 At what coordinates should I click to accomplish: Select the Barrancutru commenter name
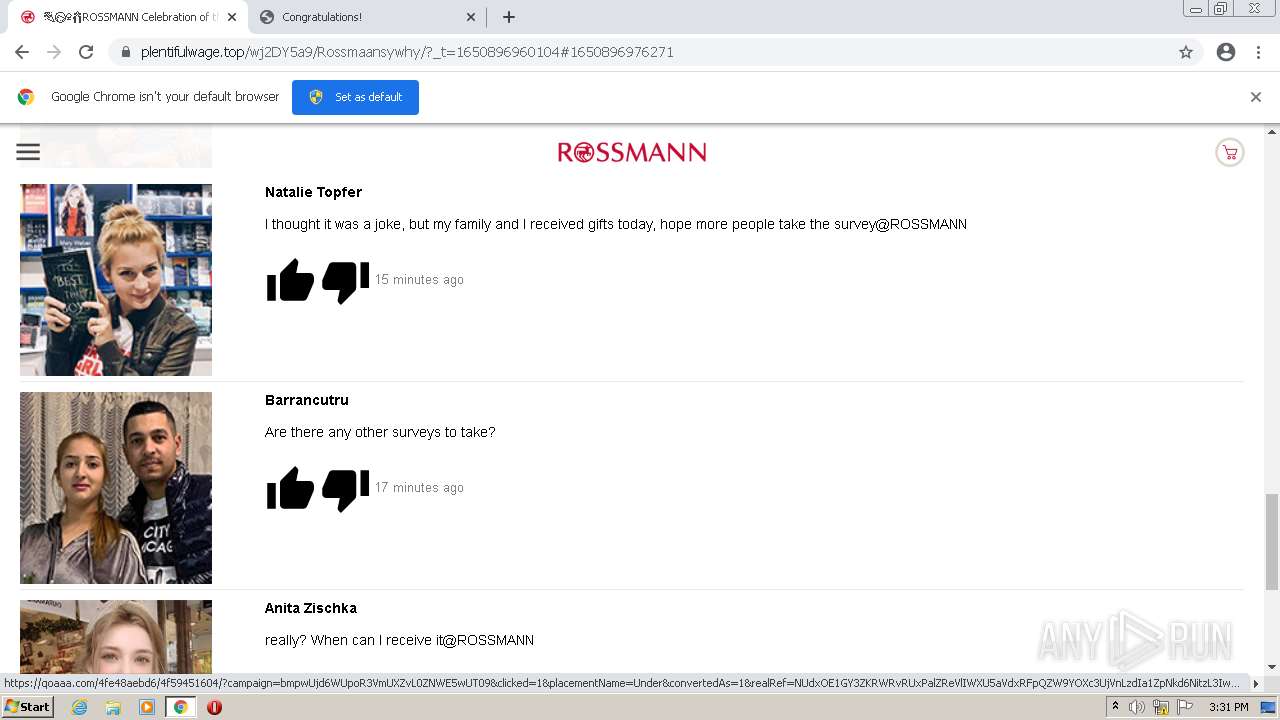[307, 400]
